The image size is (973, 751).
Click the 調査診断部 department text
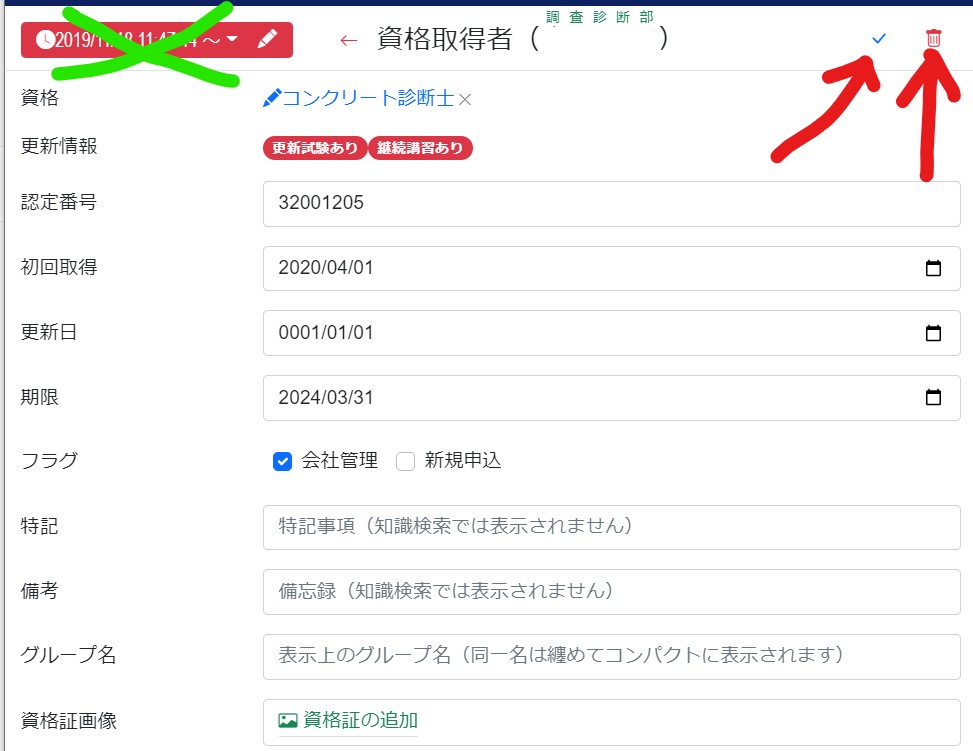(x=599, y=17)
